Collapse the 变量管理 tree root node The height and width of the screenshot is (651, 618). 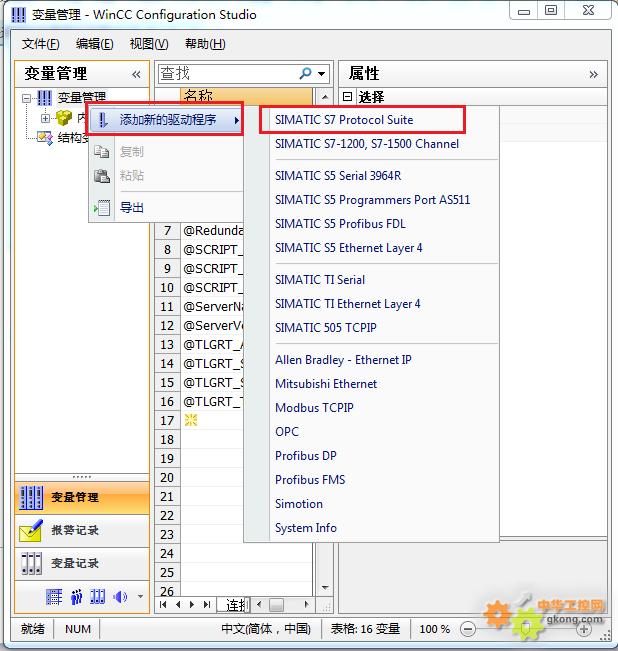coord(27,98)
